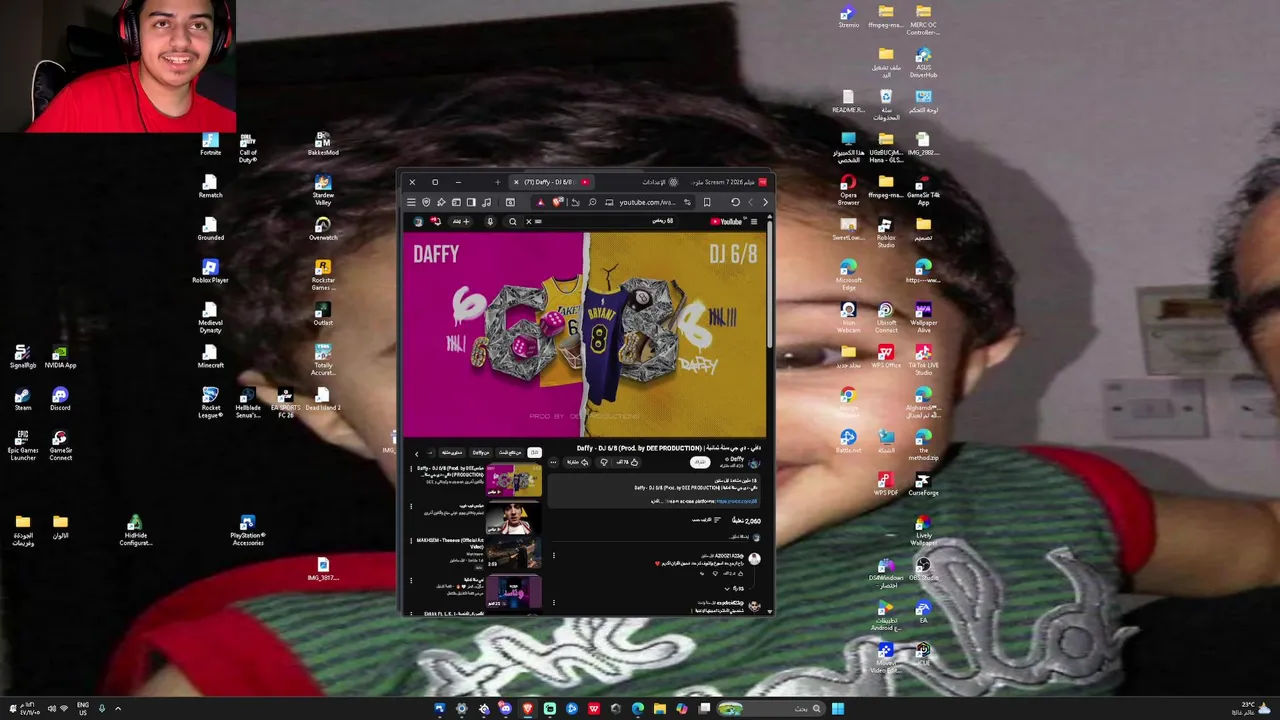The width and height of the screenshot is (1280, 720).
Task: Click the bookmark icon in the browser toolbar
Action: tap(707, 202)
